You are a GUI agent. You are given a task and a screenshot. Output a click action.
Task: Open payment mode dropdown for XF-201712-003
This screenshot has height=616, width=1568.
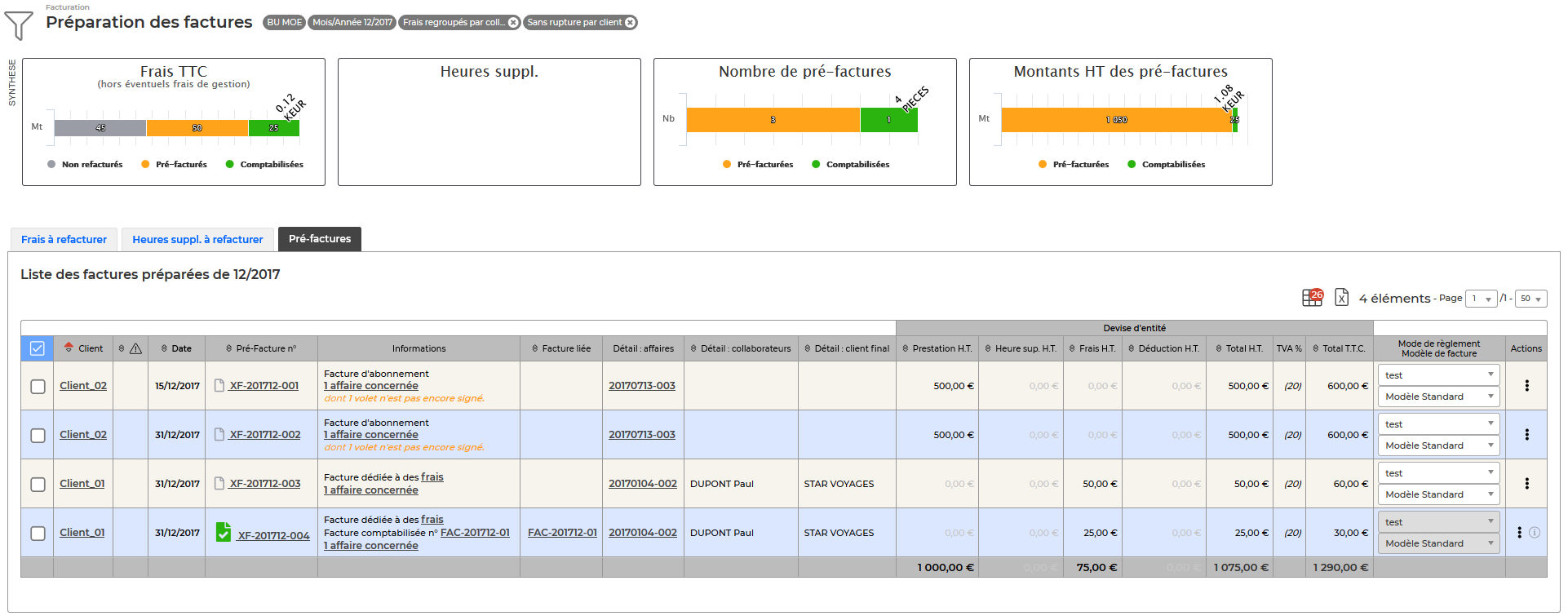point(1439,473)
